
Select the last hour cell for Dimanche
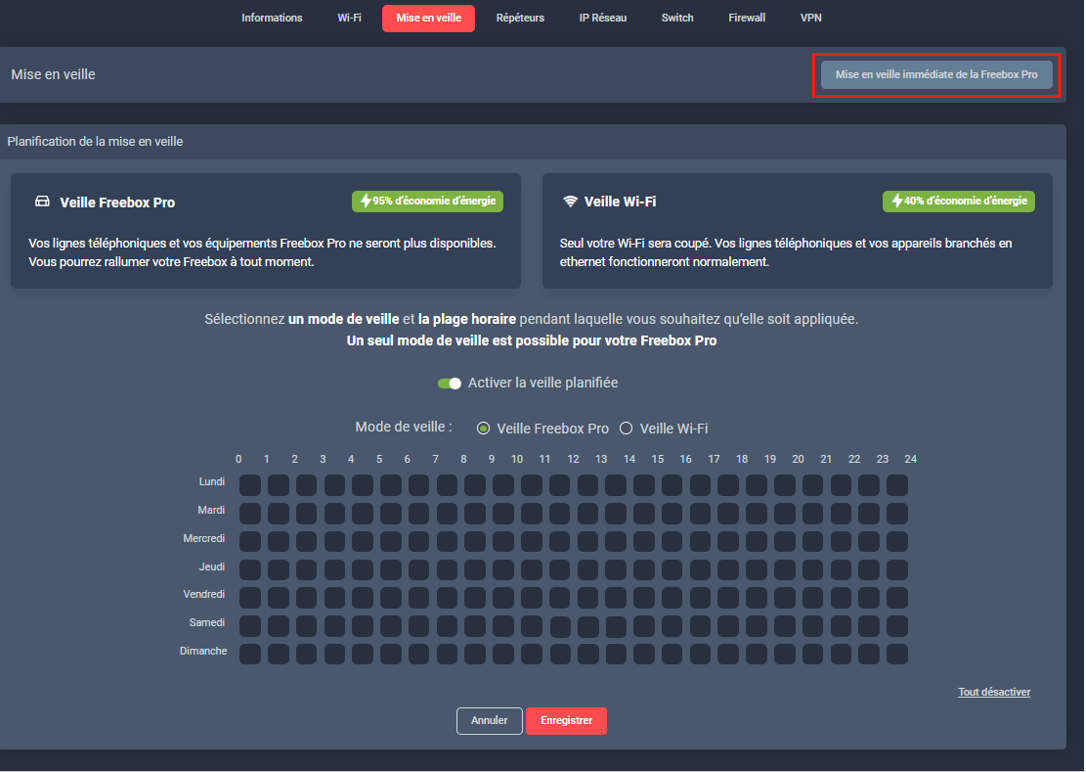(897, 655)
